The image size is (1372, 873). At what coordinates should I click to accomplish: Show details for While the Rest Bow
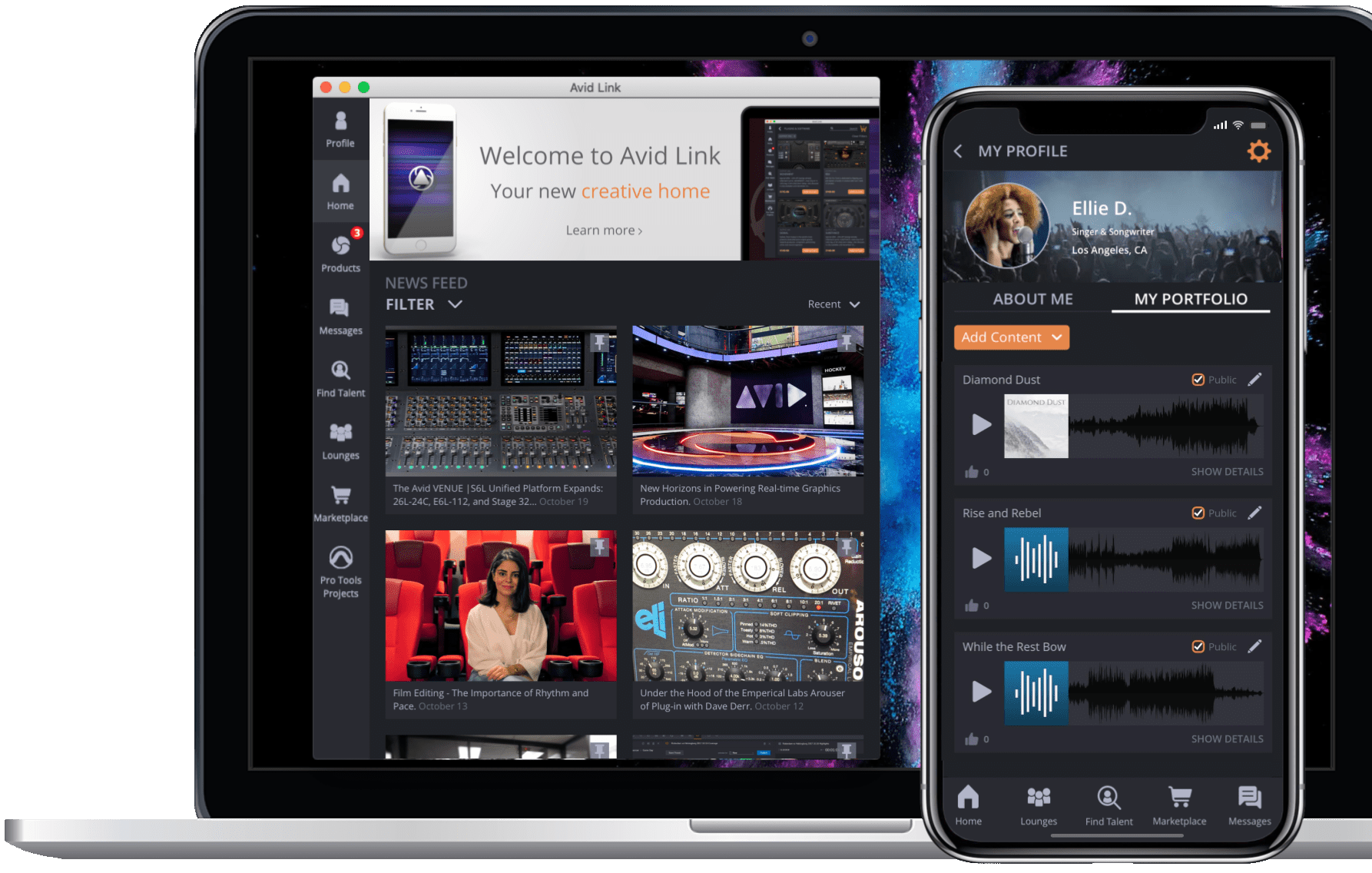[x=1227, y=739]
